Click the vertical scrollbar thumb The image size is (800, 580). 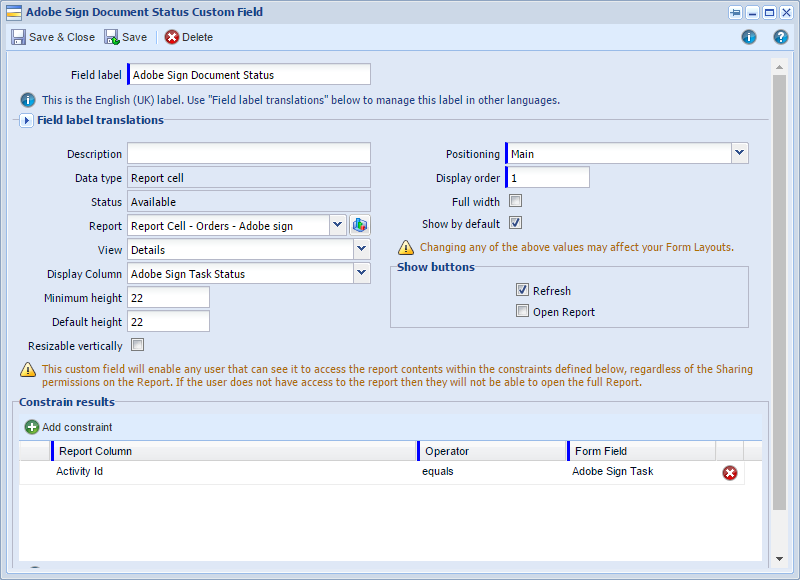779,292
